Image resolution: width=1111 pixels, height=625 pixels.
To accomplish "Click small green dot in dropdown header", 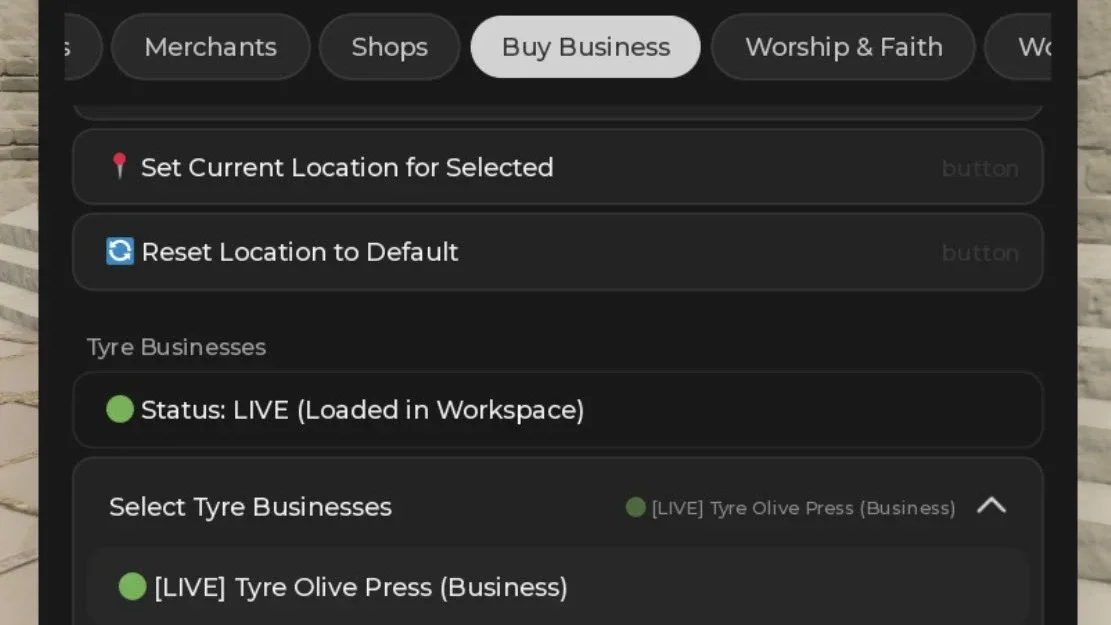I will [x=636, y=507].
